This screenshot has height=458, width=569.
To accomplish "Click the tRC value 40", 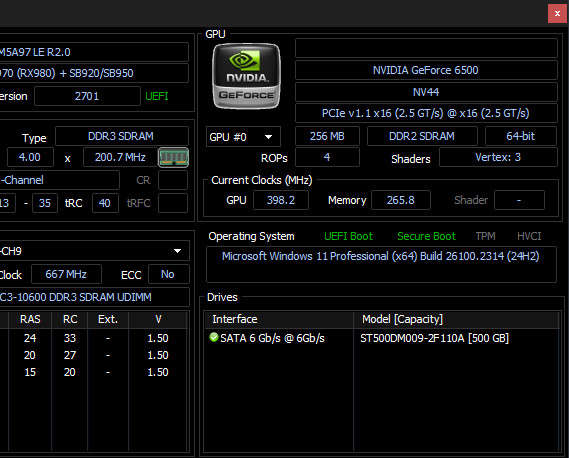I will tap(105, 203).
